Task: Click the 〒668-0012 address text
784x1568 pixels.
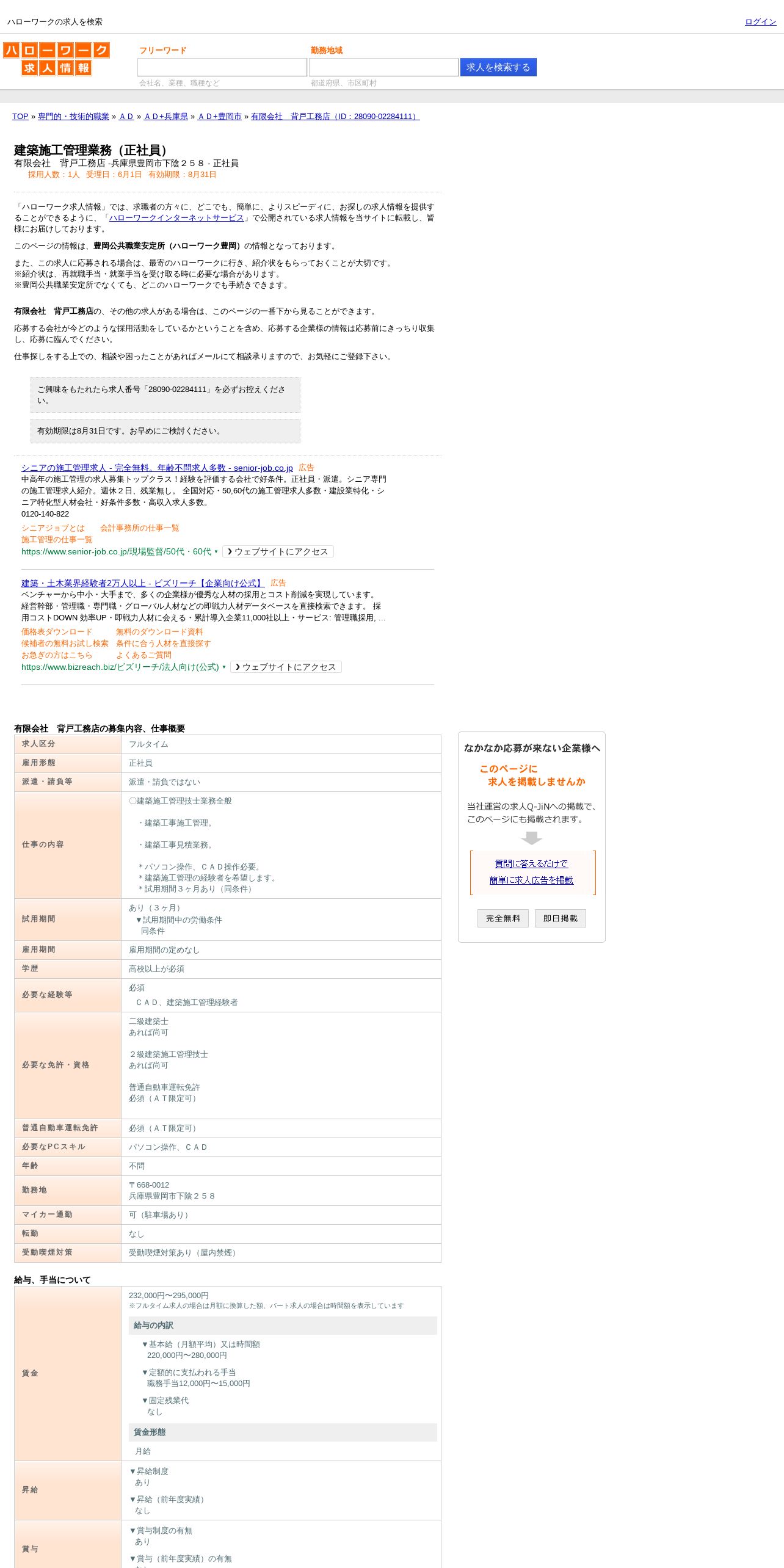Action: tap(149, 1185)
